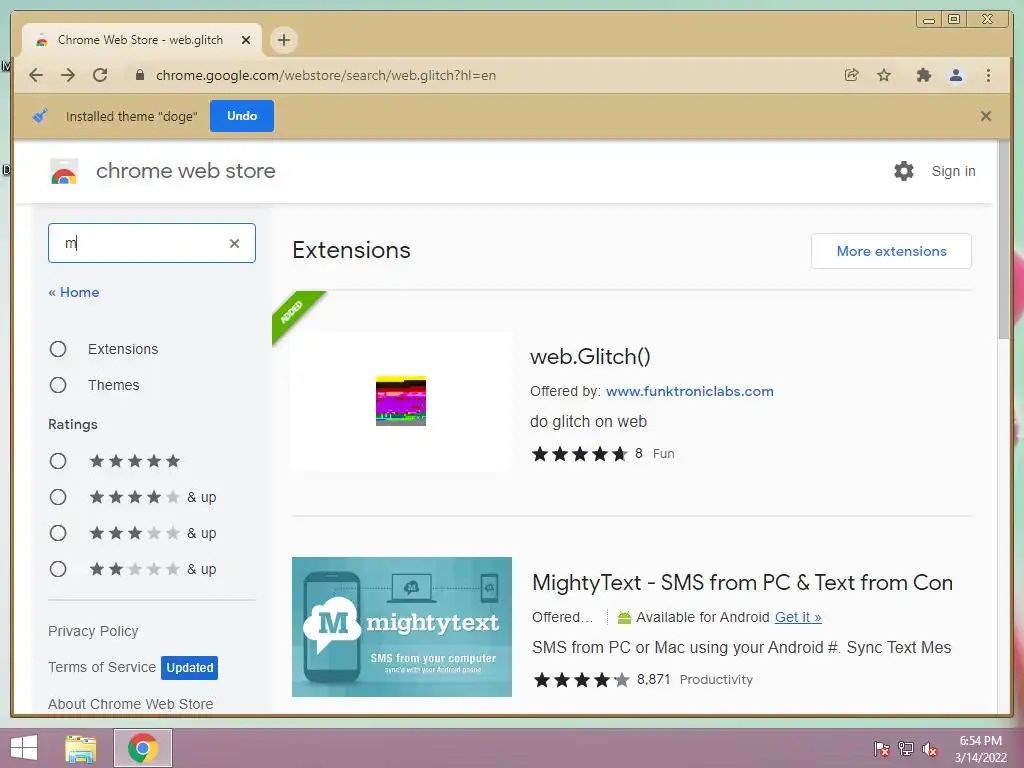The width and height of the screenshot is (1024, 768).
Task: Go back to the previous page
Action: tap(36, 75)
